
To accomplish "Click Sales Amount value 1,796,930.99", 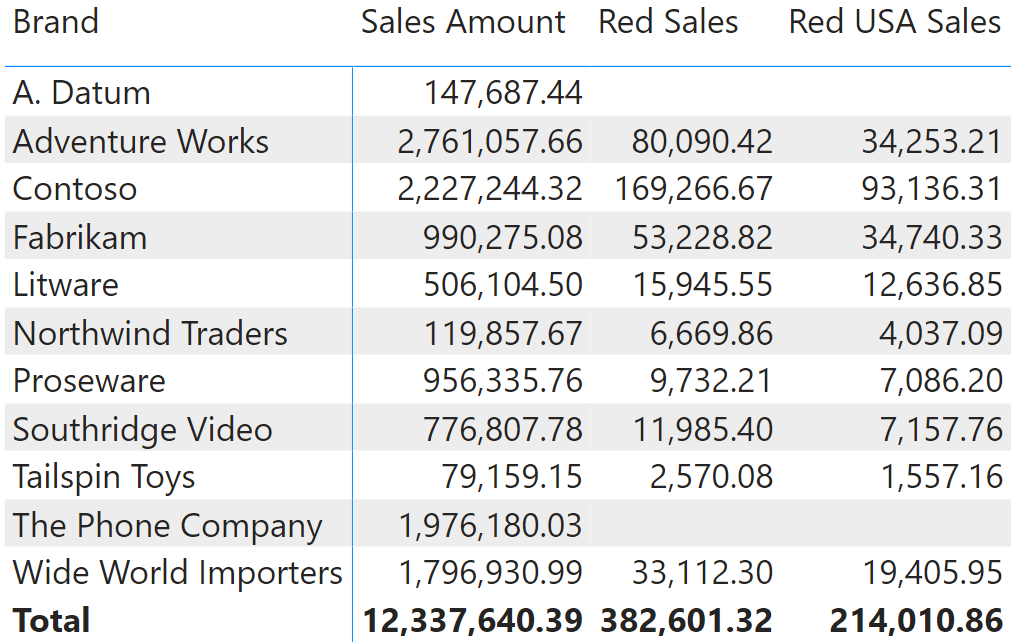I will (x=490, y=572).
